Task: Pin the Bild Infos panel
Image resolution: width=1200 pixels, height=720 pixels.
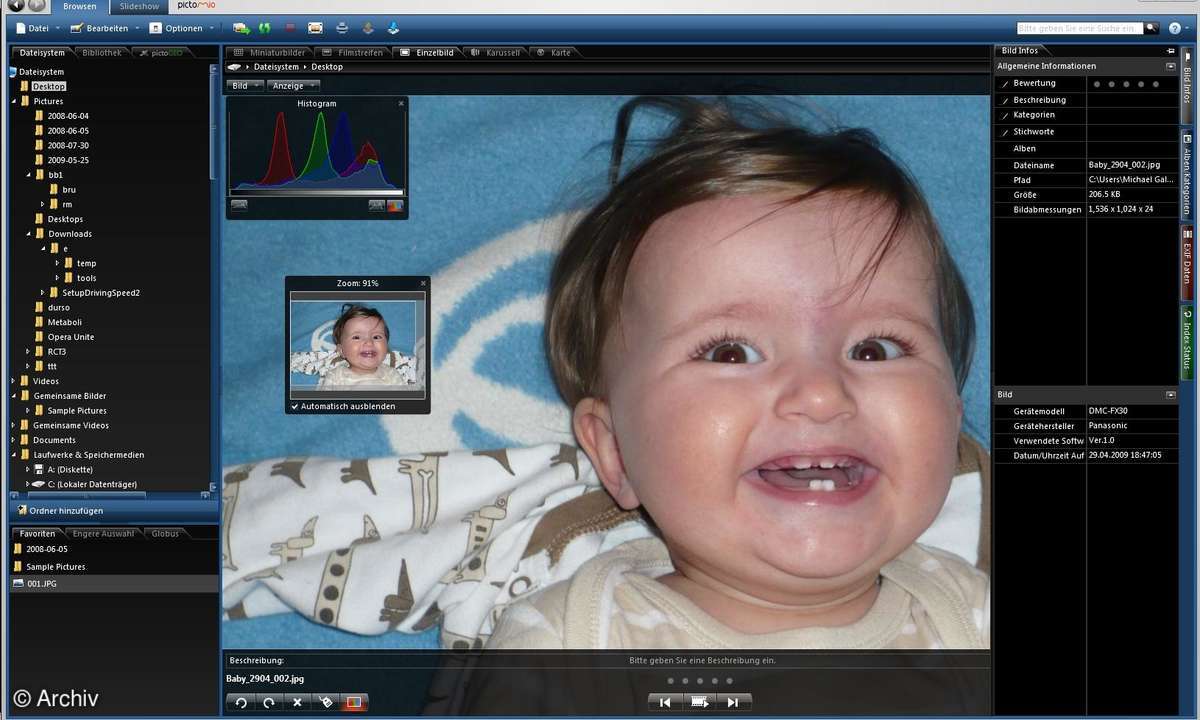Action: coord(1171,50)
